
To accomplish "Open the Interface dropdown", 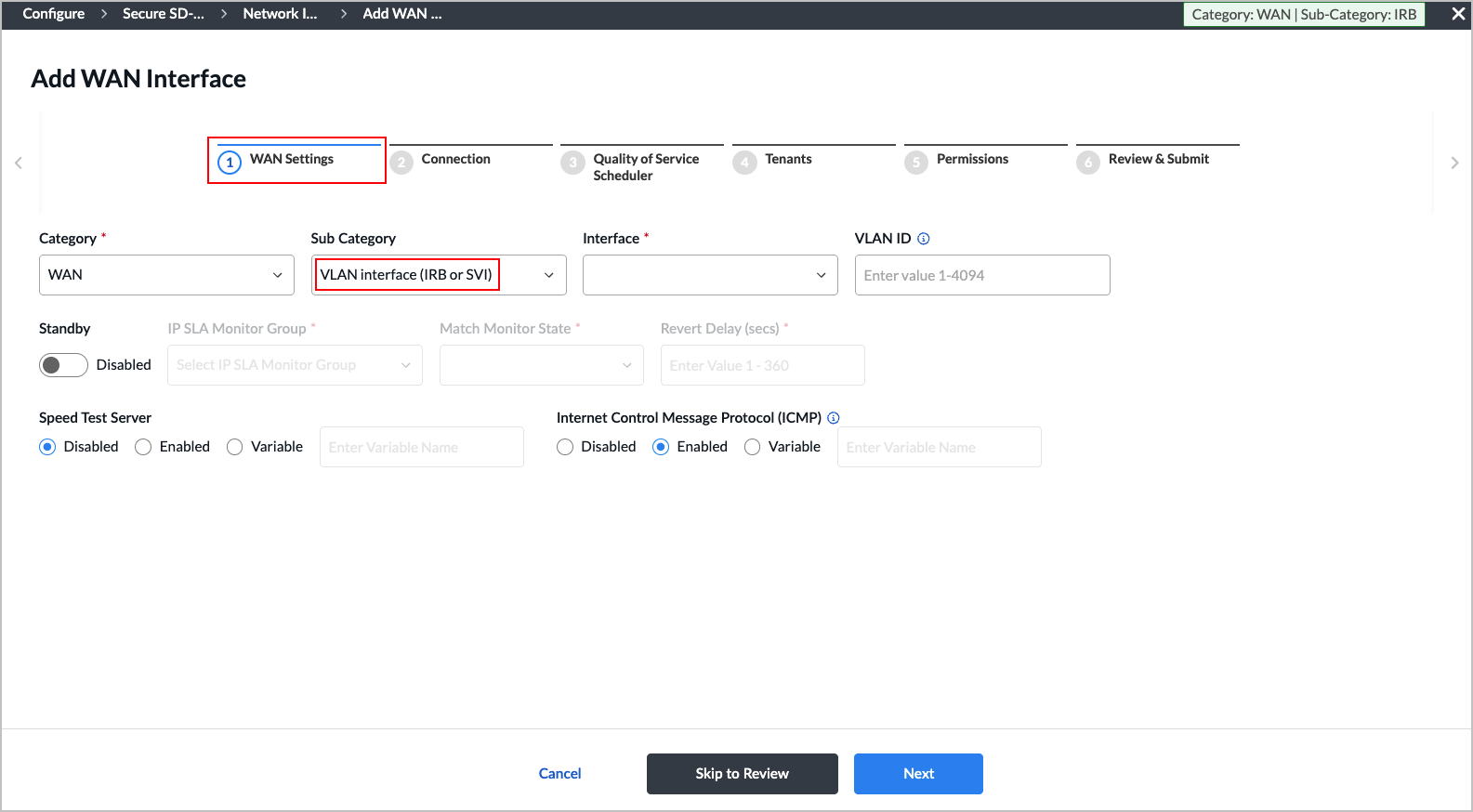I will point(710,275).
